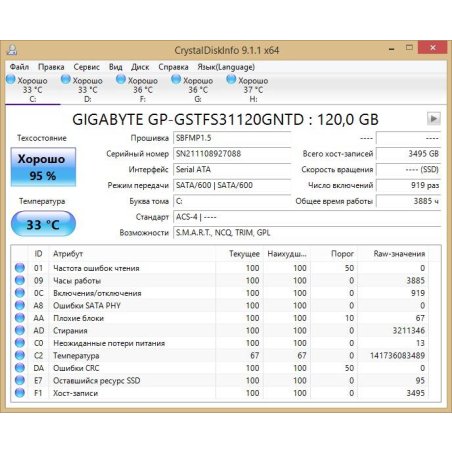
Task: Select disk C: status orb
Action: coord(11,80)
